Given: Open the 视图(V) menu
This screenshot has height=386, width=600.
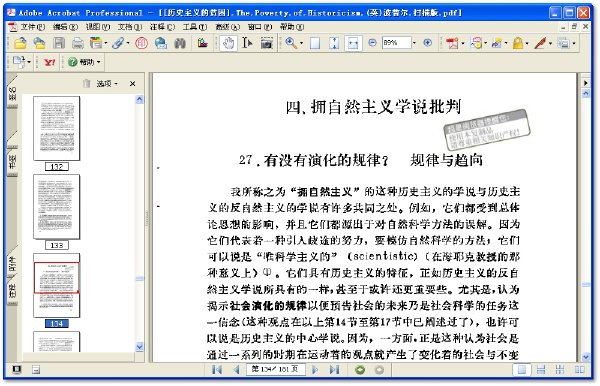Looking at the screenshot, I should click(x=98, y=27).
